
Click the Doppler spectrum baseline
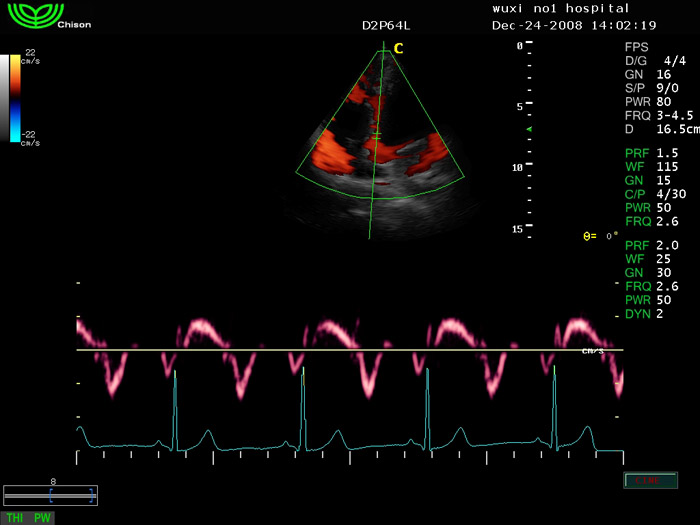coord(350,350)
